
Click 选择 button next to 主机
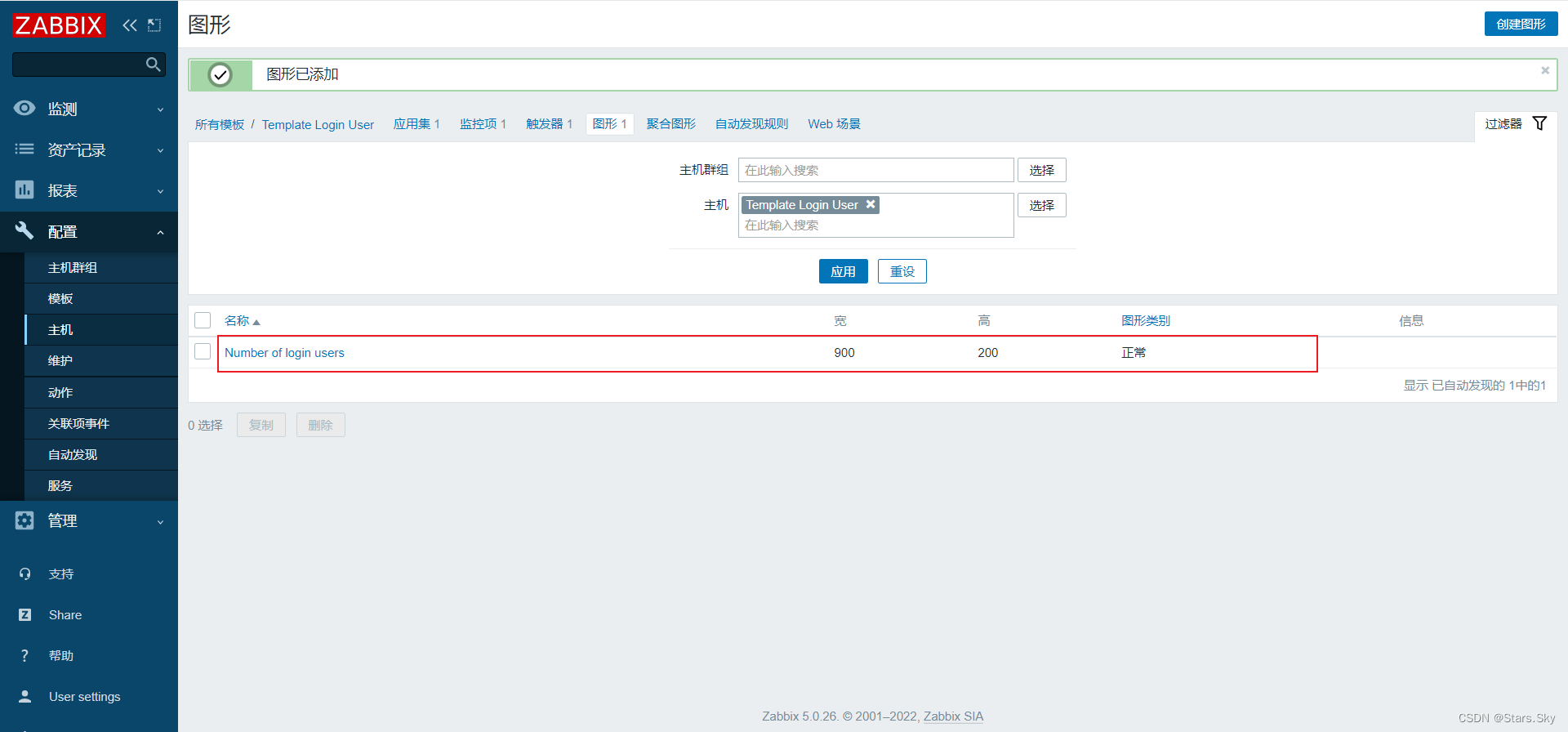tap(1041, 205)
